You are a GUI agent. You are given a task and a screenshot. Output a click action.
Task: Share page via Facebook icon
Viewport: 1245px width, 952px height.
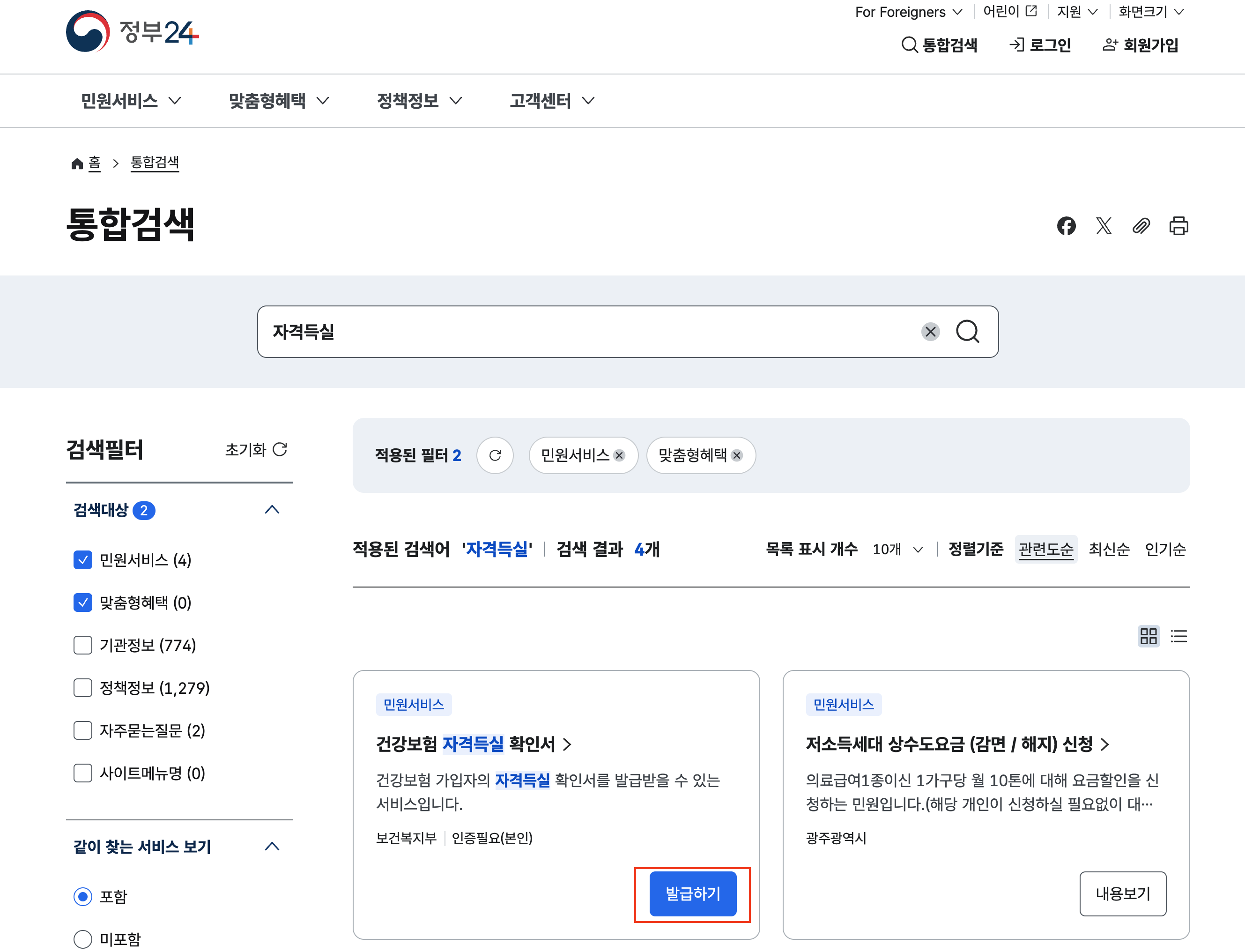1066,226
